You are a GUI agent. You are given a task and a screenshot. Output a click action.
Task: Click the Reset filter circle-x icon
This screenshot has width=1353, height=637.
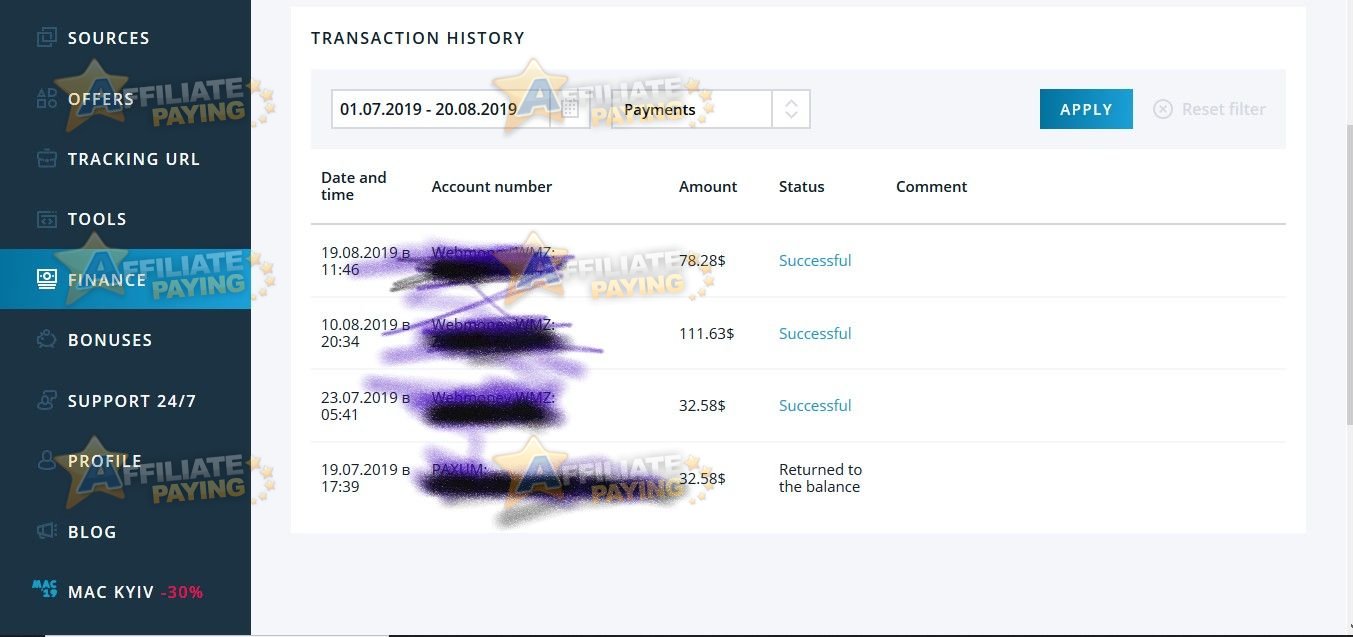1162,109
